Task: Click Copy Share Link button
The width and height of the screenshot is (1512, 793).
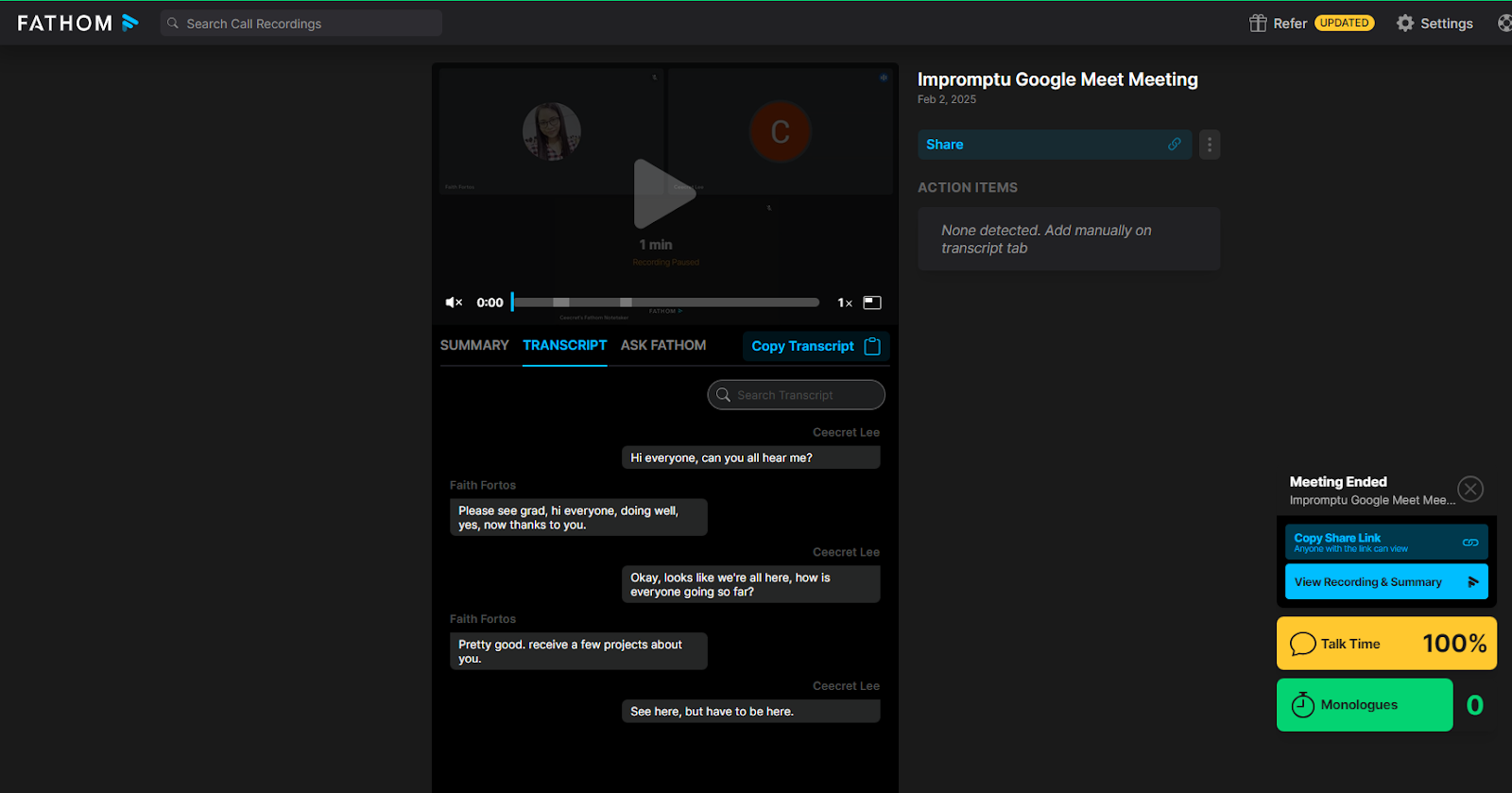Action: [1386, 543]
